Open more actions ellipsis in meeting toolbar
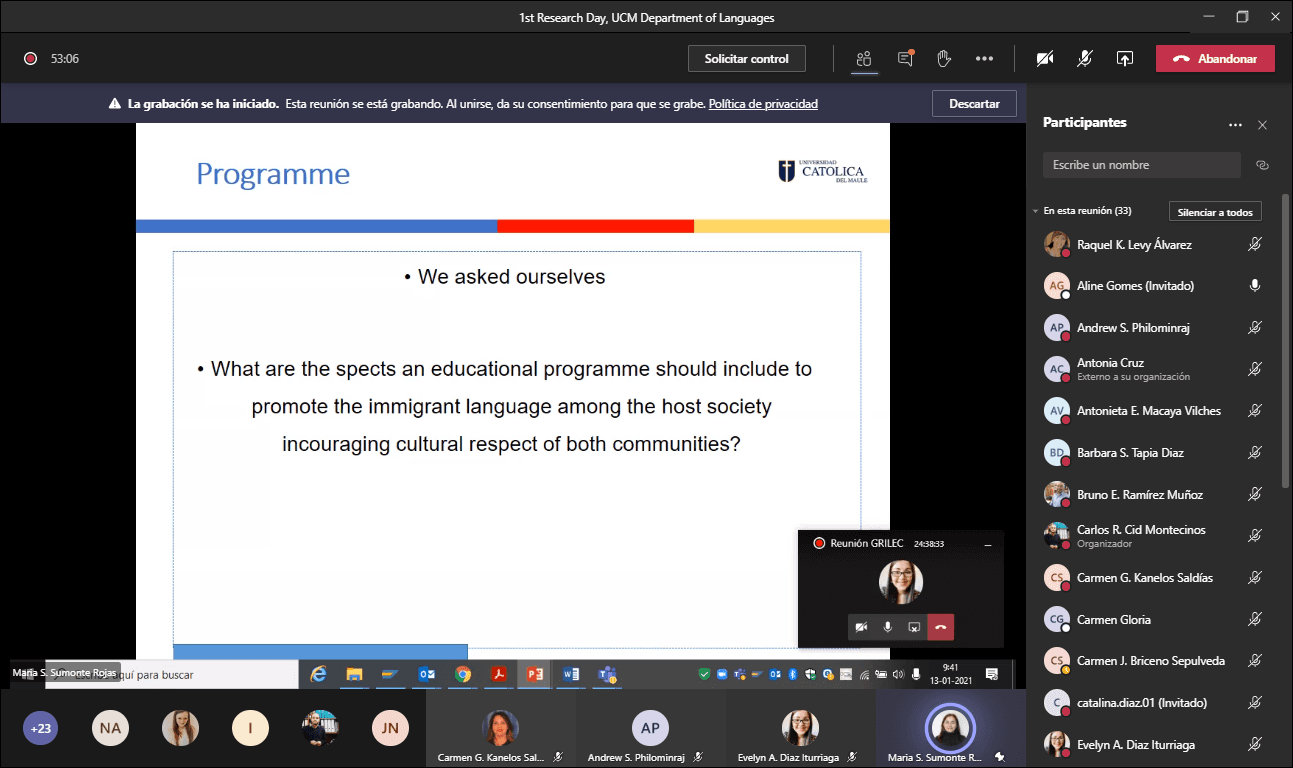1293x768 pixels. (984, 59)
